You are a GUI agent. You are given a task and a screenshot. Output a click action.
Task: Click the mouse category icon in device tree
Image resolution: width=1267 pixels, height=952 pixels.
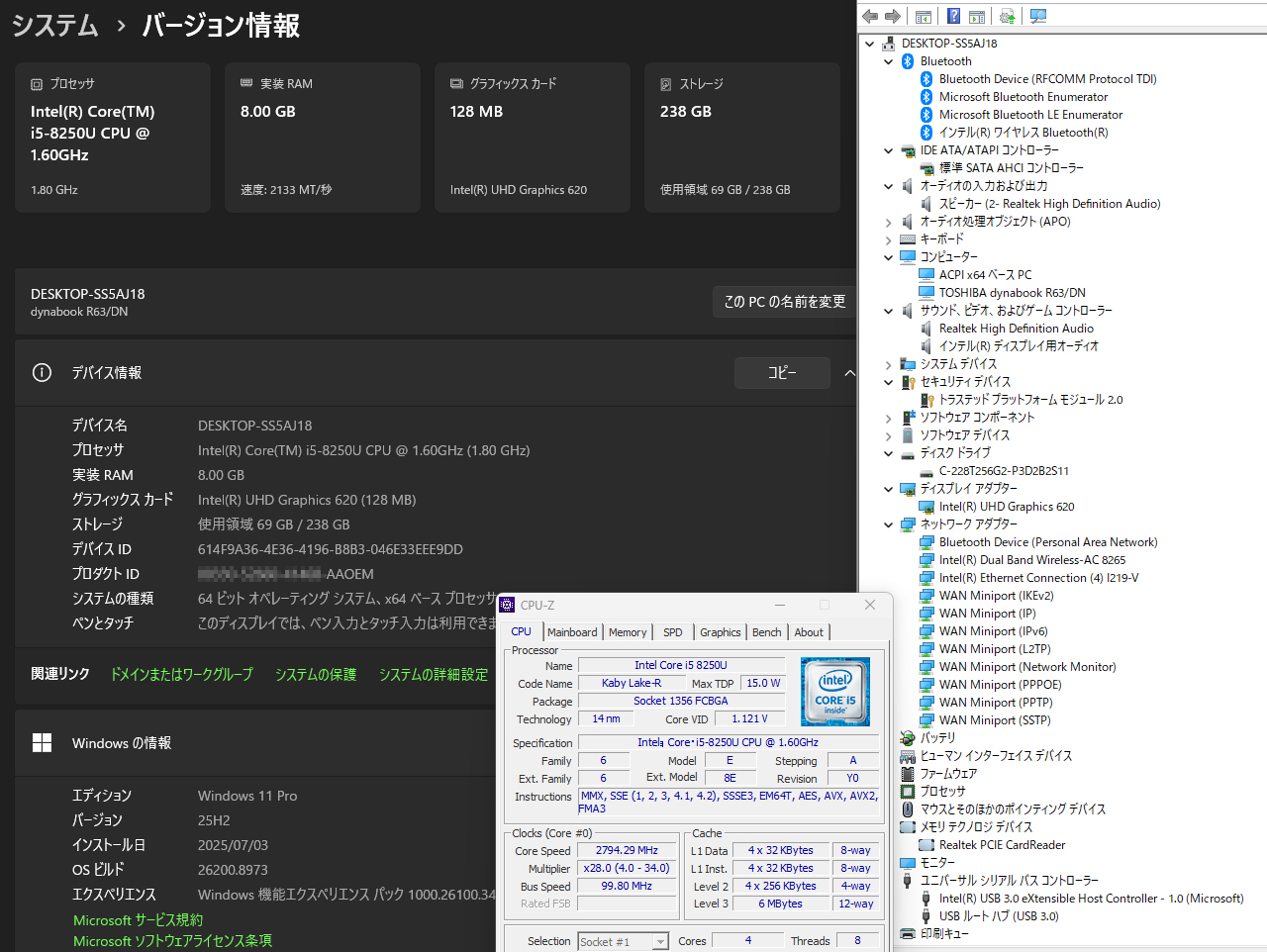tap(908, 809)
